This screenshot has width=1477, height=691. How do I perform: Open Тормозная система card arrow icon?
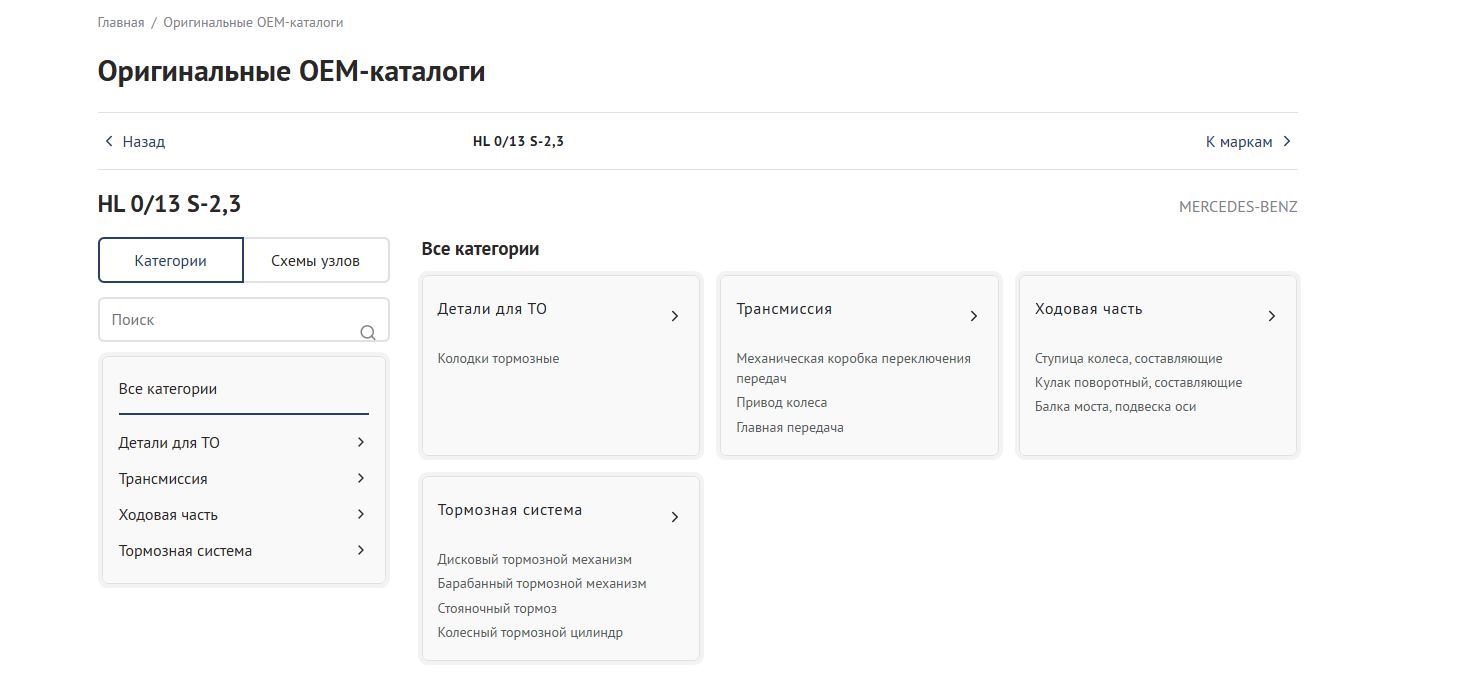tap(675, 517)
